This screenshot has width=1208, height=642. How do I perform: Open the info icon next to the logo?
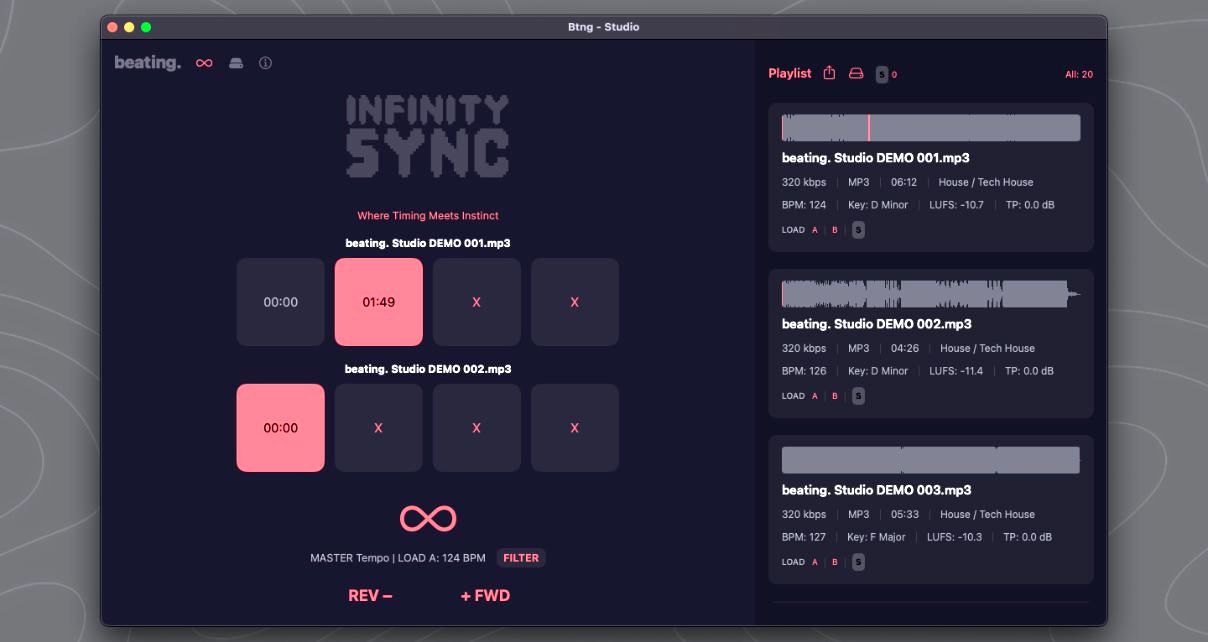263,63
